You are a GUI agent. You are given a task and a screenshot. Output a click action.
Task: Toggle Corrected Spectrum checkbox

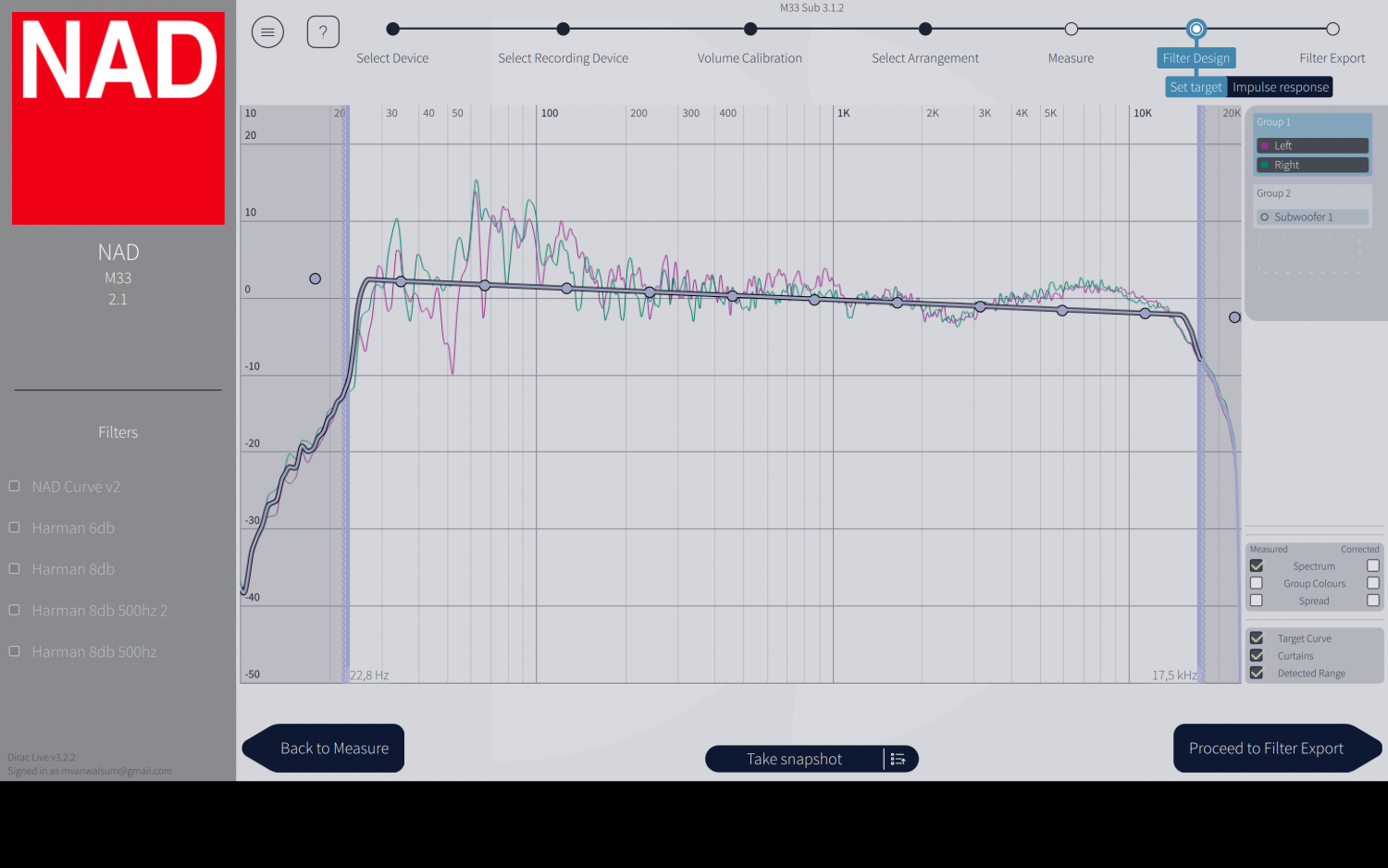coord(1373,565)
